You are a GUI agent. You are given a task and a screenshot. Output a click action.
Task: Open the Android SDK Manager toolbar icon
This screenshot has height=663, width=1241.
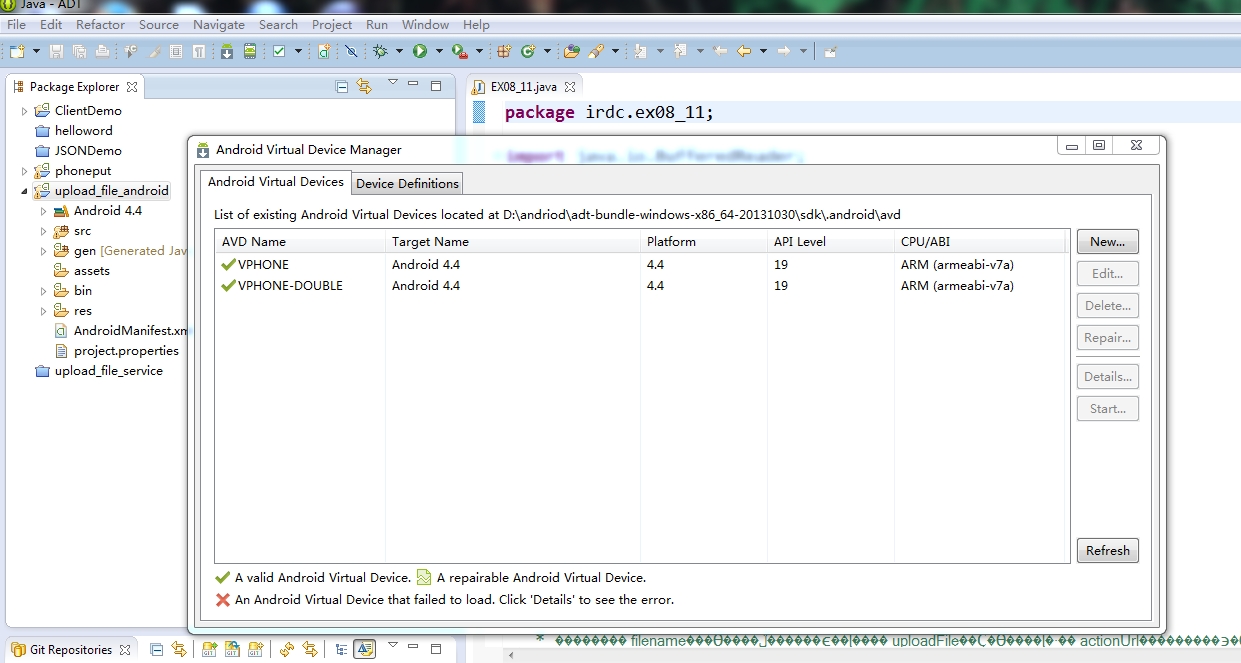click(x=227, y=51)
